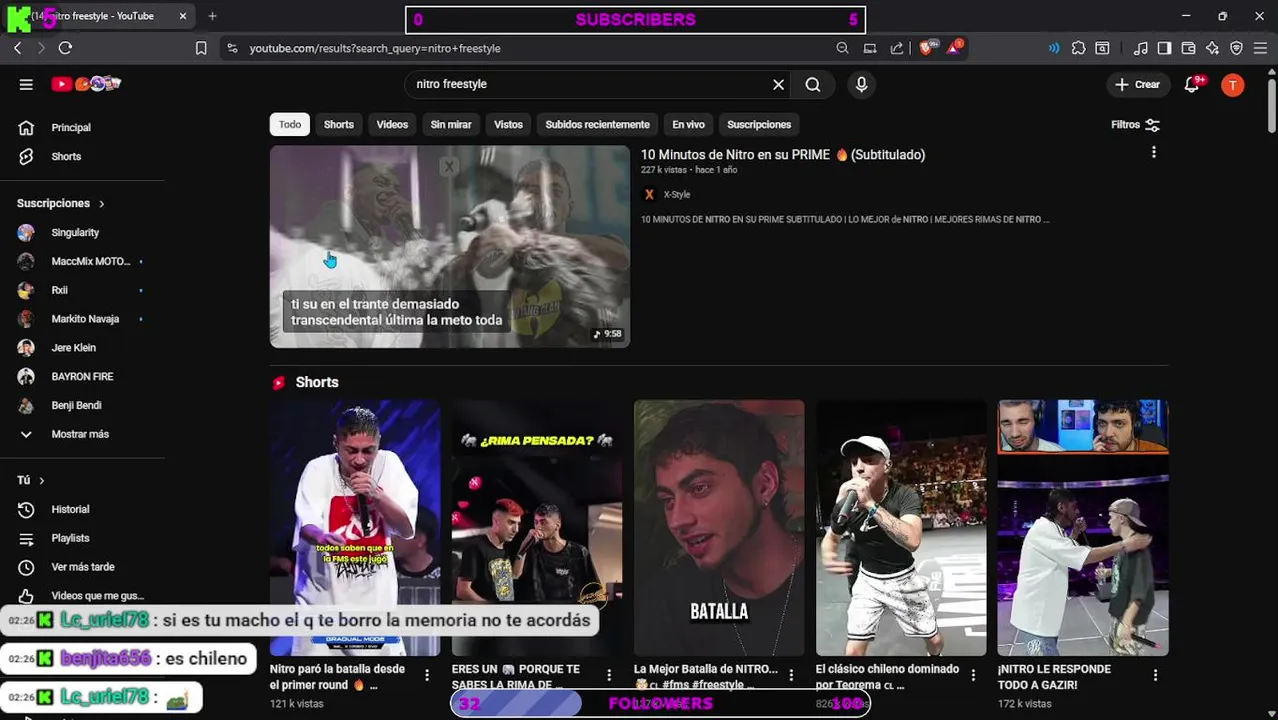1278x720 pixels.
Task: Start voice search with the microphone
Action: point(861,84)
